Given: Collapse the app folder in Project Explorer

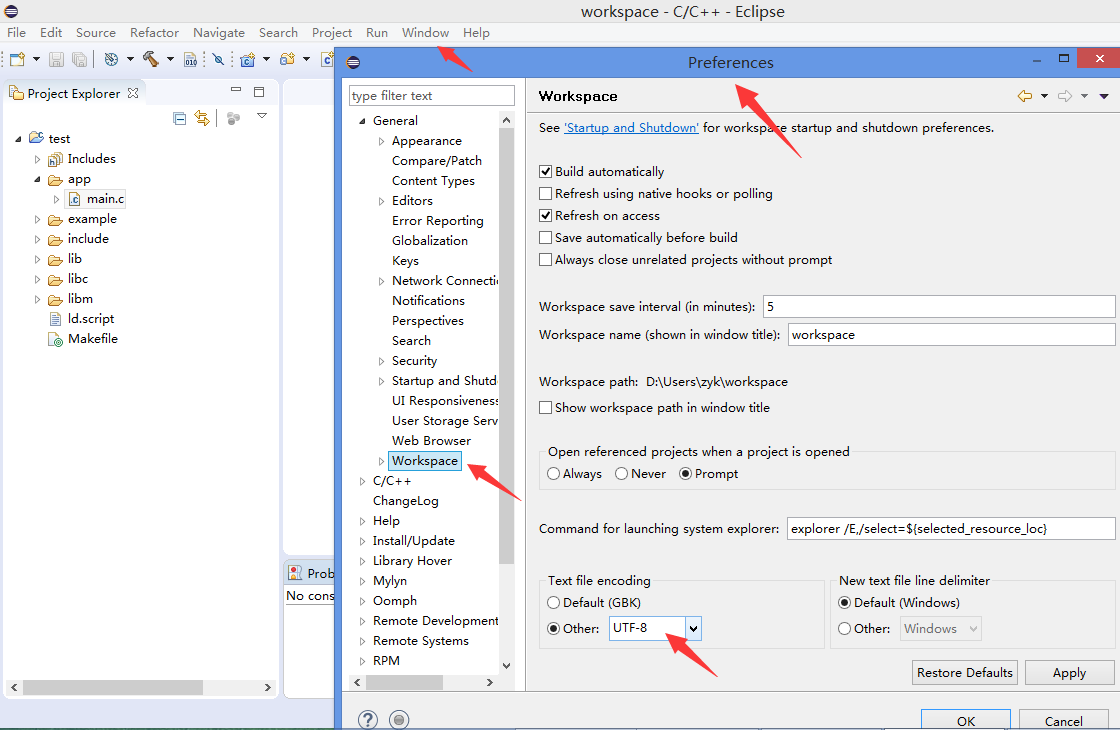Looking at the screenshot, I should 38,179.
